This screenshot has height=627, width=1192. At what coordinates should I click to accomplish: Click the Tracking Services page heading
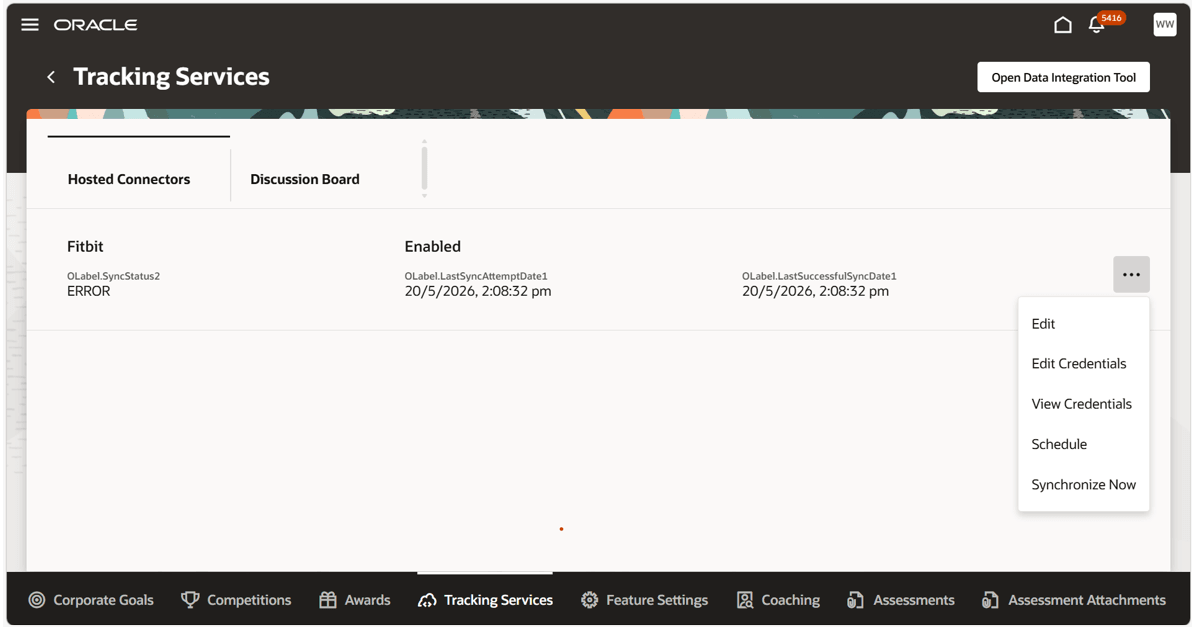coord(172,77)
